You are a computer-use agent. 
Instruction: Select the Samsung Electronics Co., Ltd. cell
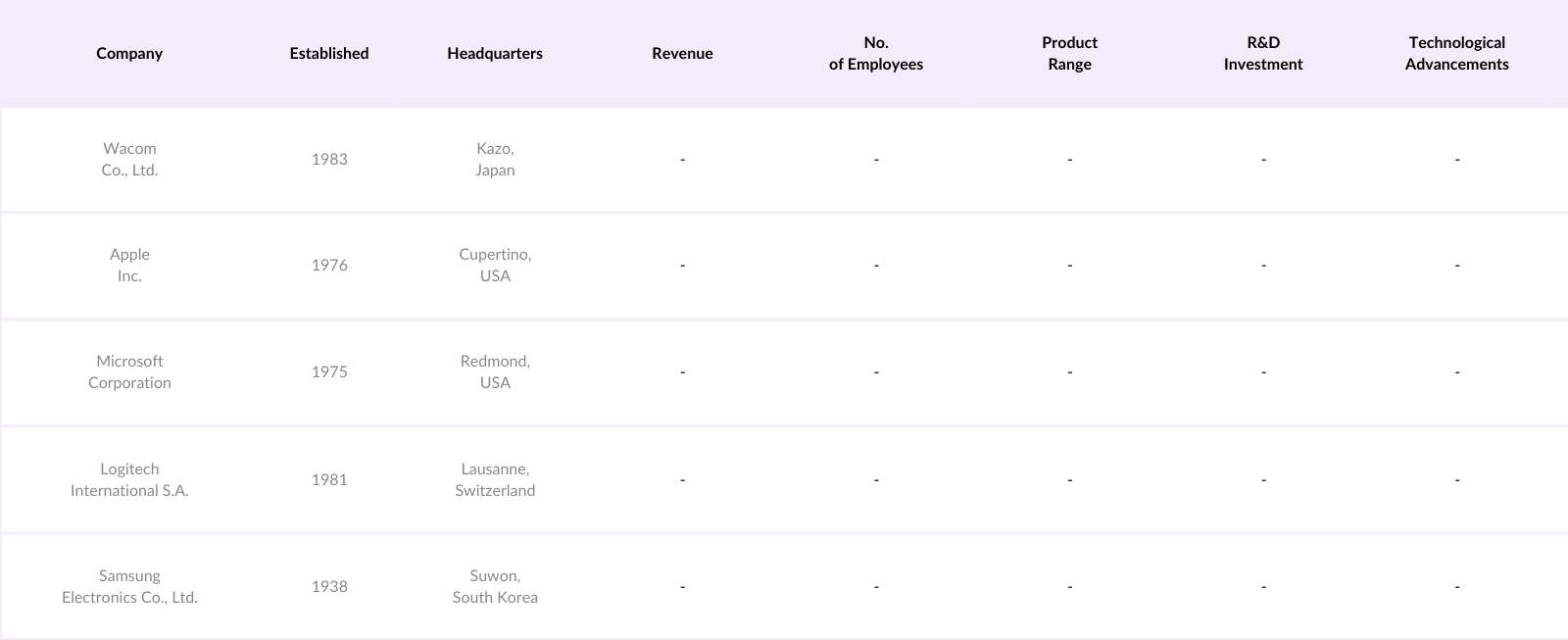[129, 586]
